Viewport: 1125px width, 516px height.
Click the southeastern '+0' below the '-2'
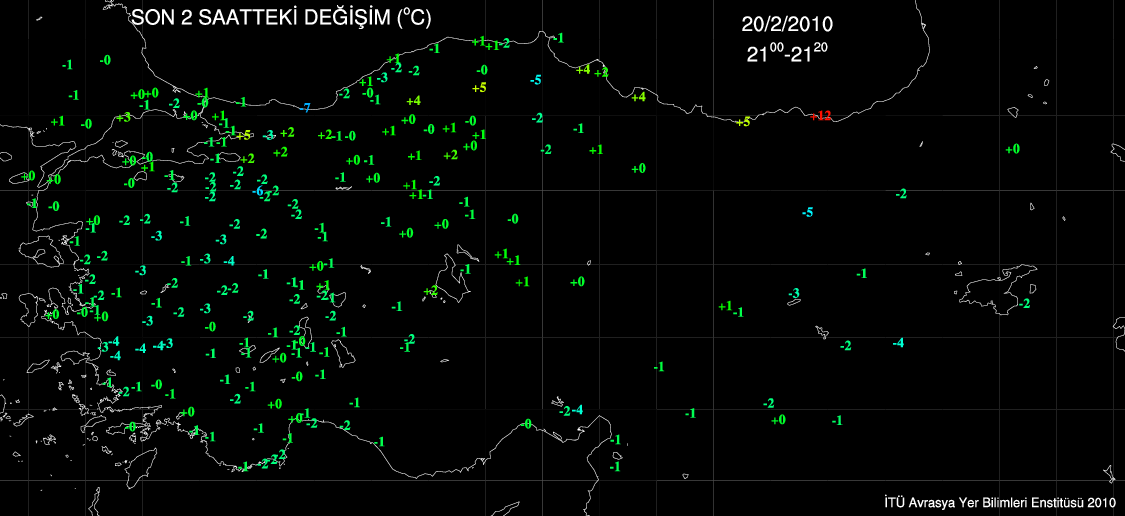(x=778, y=420)
